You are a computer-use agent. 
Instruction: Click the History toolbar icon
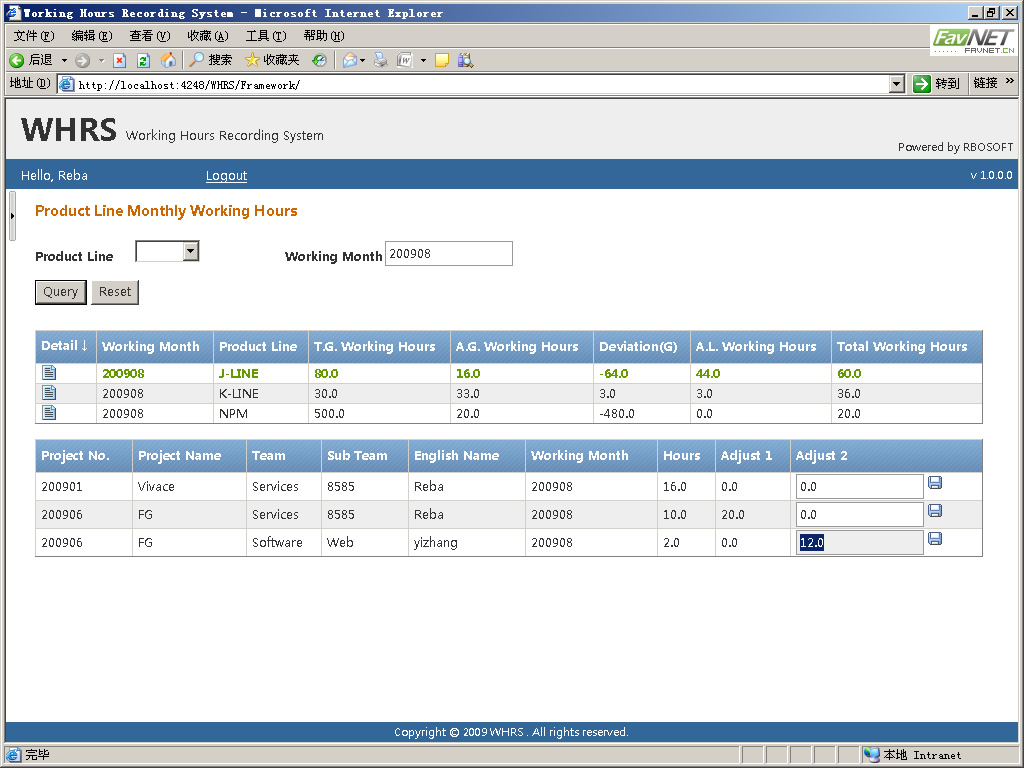[319, 60]
